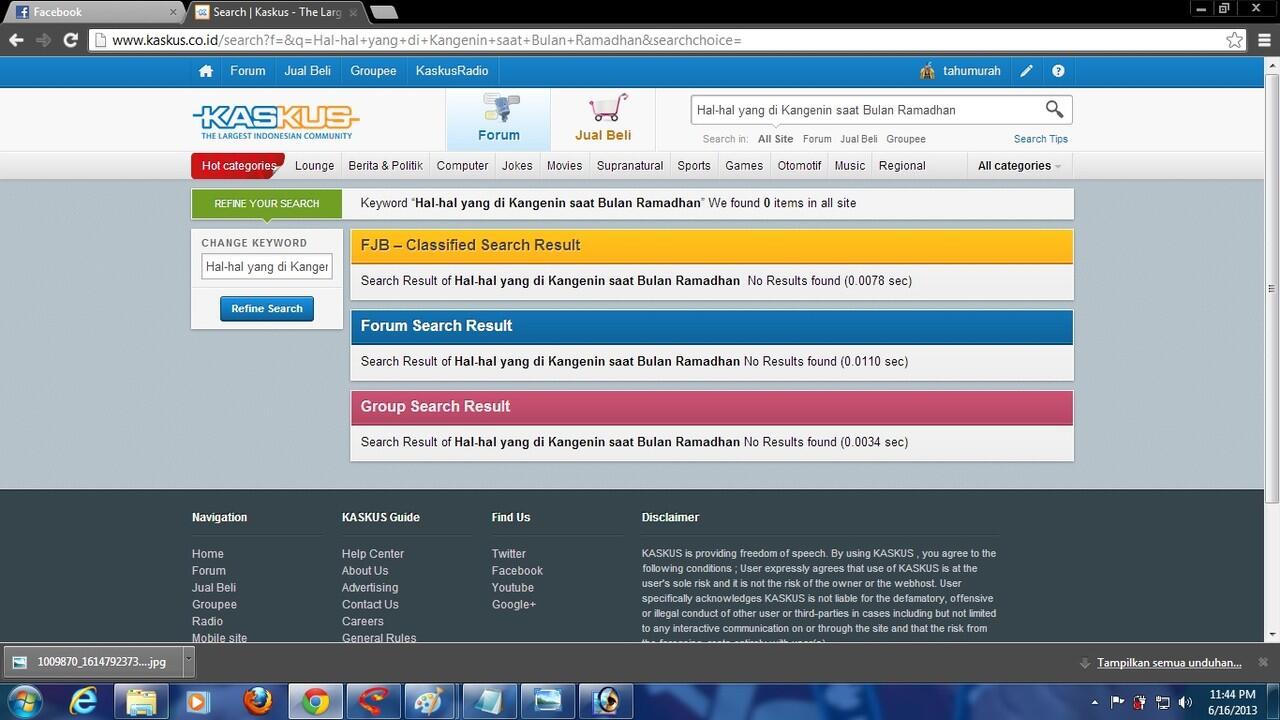
Task: Click the KASKUS logo
Action: [x=275, y=121]
